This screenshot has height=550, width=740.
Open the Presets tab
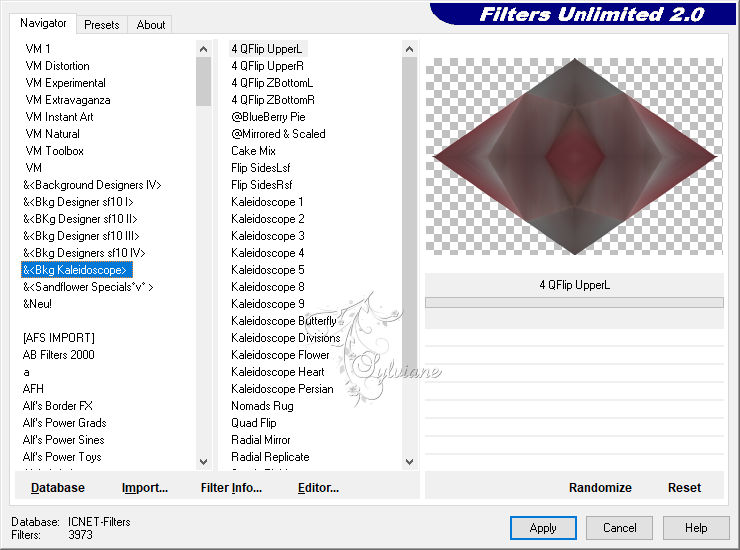[101, 25]
